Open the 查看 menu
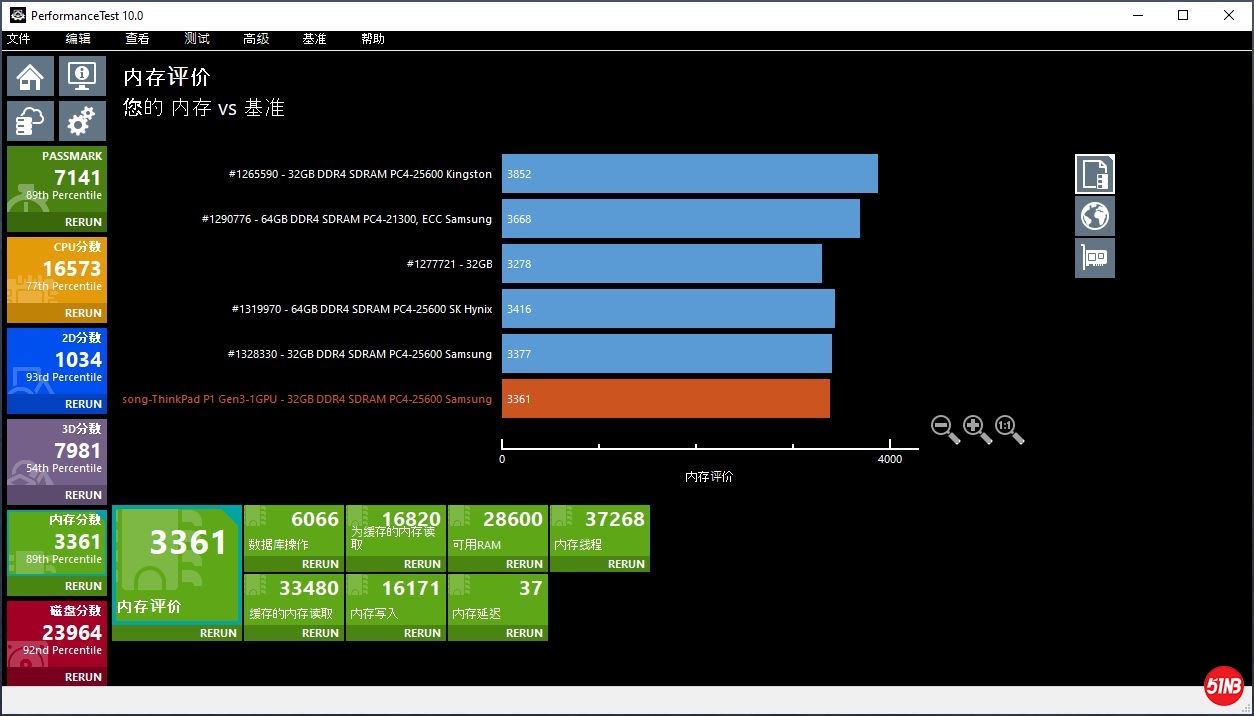Viewport: 1254px width, 716px height. 137,39
